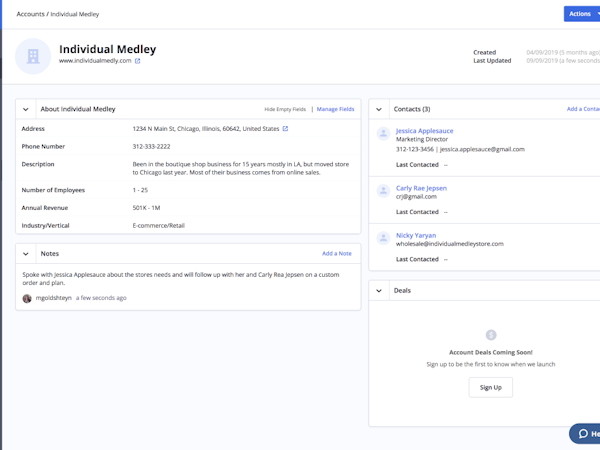The width and height of the screenshot is (600, 450).
Task: Open the Actions dropdown menu
Action: [583, 14]
